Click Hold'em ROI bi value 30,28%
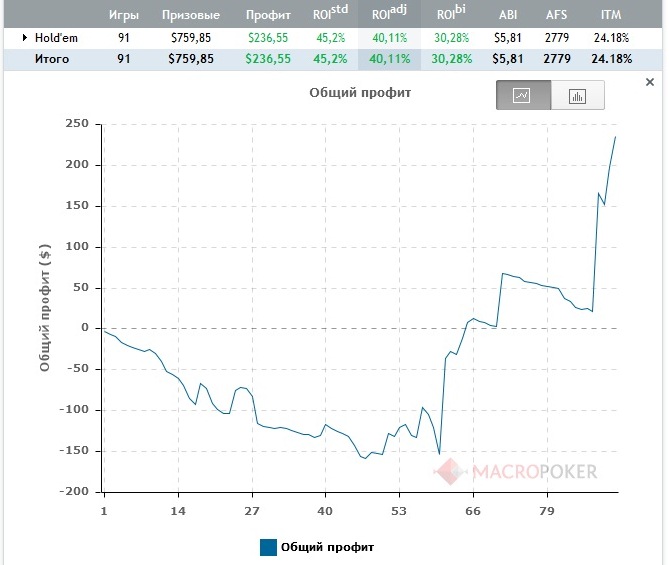 point(451,38)
